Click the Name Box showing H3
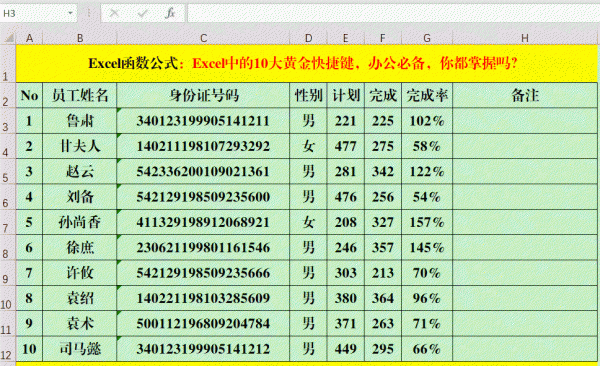Screen dimensions: 600x366 (38, 13)
